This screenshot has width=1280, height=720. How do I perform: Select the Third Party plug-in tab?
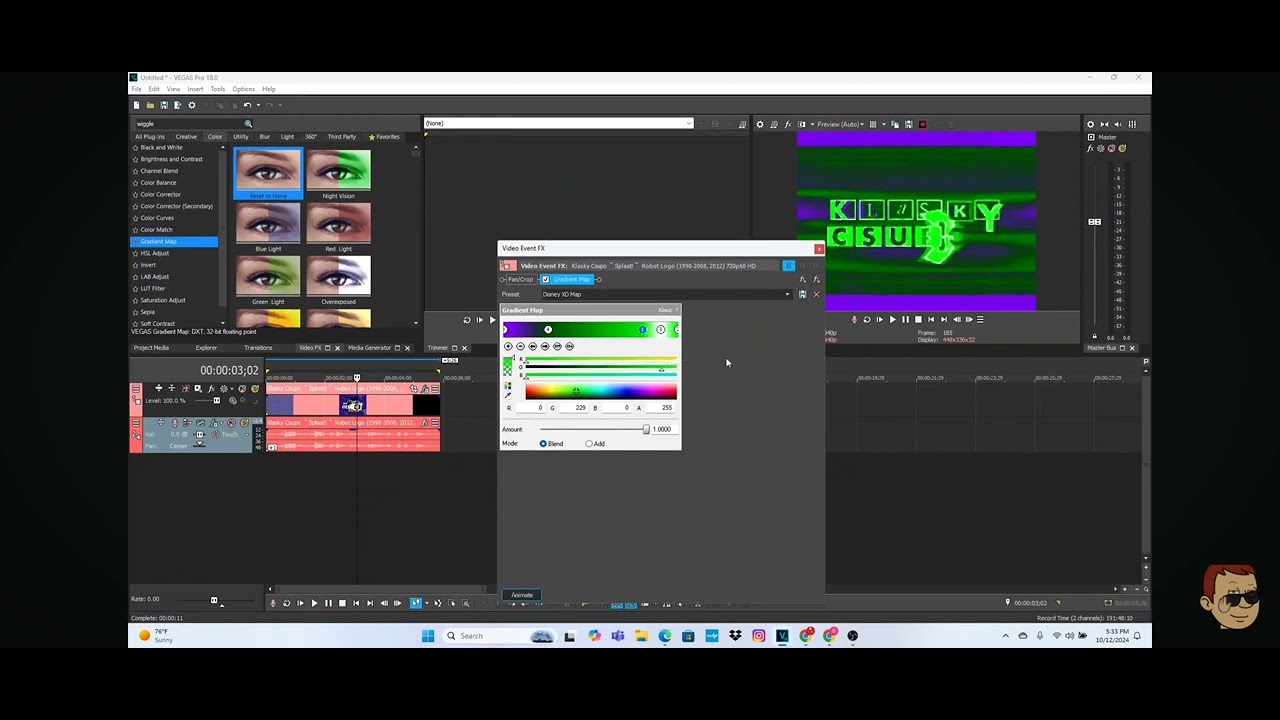(342, 137)
